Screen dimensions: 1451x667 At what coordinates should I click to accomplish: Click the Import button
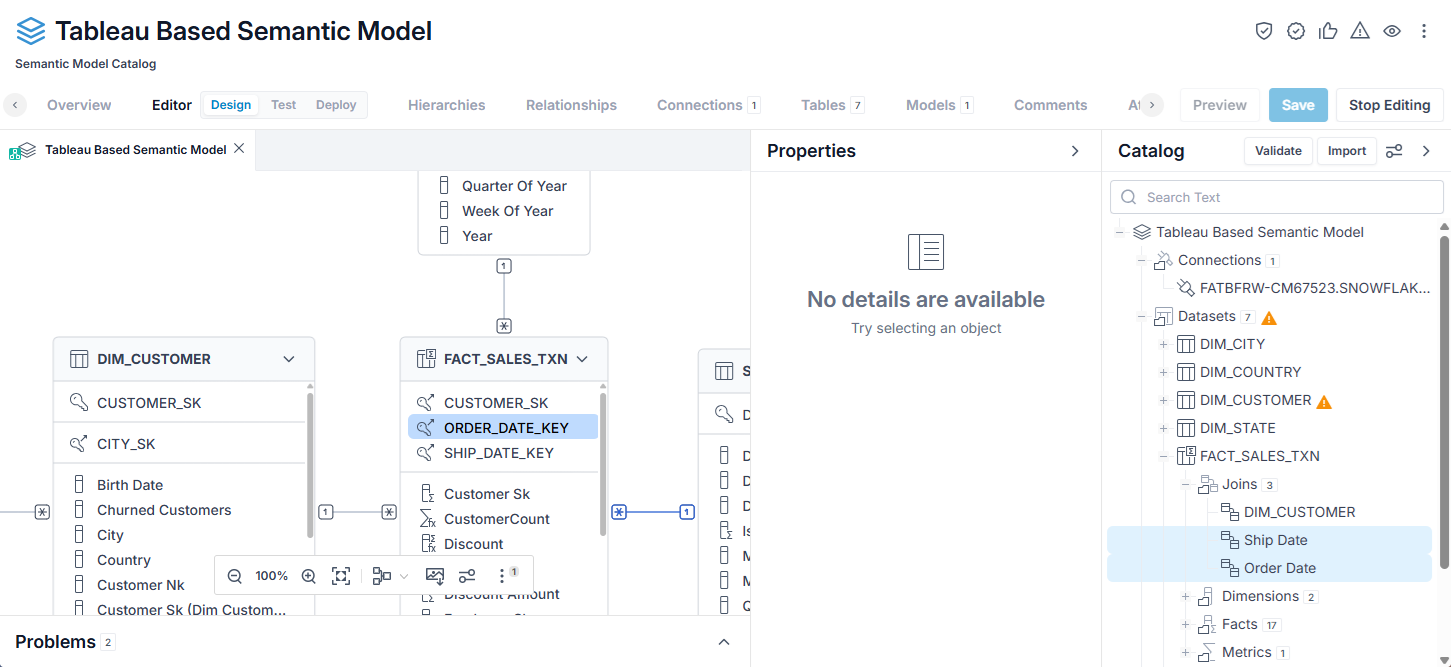(1347, 151)
